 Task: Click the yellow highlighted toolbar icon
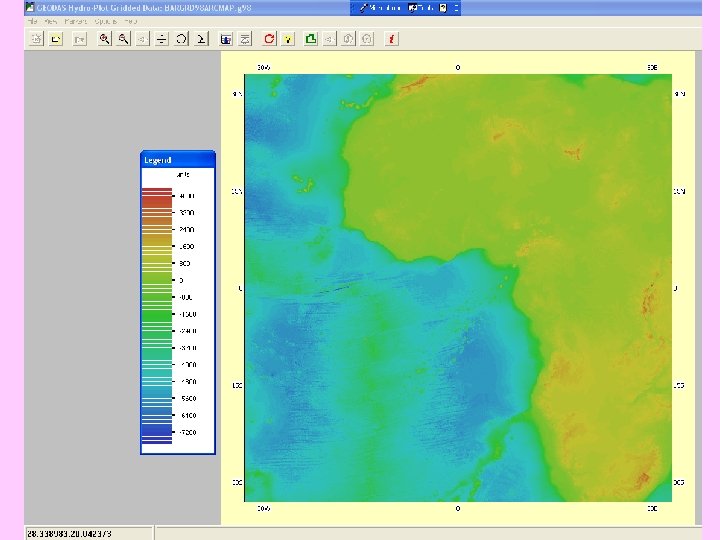click(288, 39)
